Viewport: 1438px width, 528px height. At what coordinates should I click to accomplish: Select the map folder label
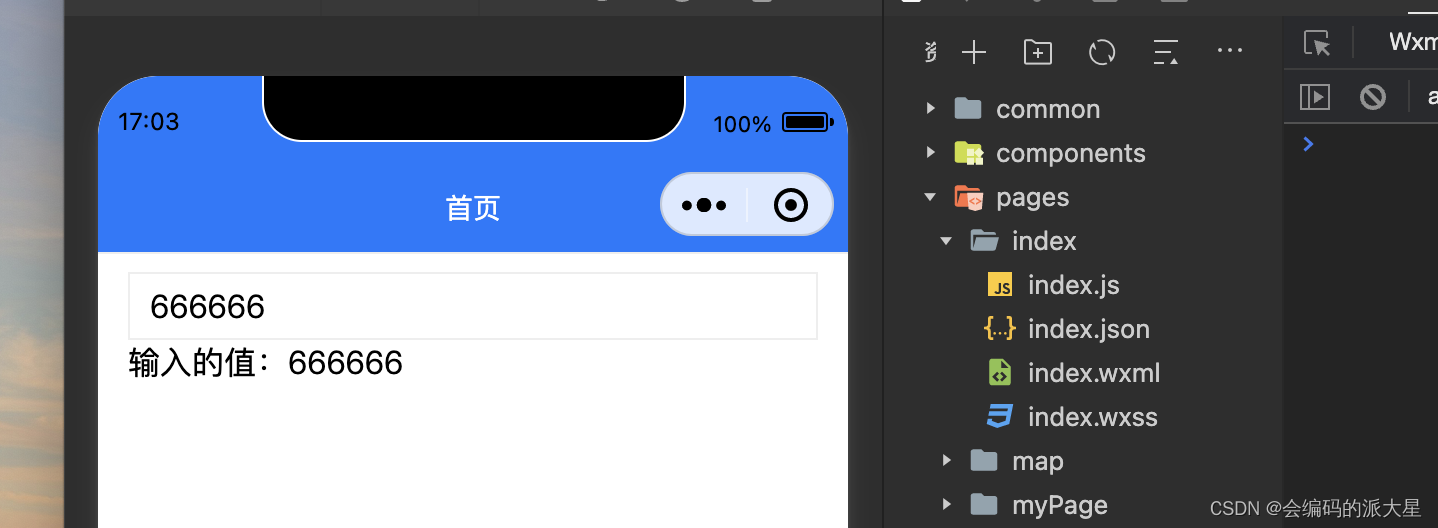1038,462
